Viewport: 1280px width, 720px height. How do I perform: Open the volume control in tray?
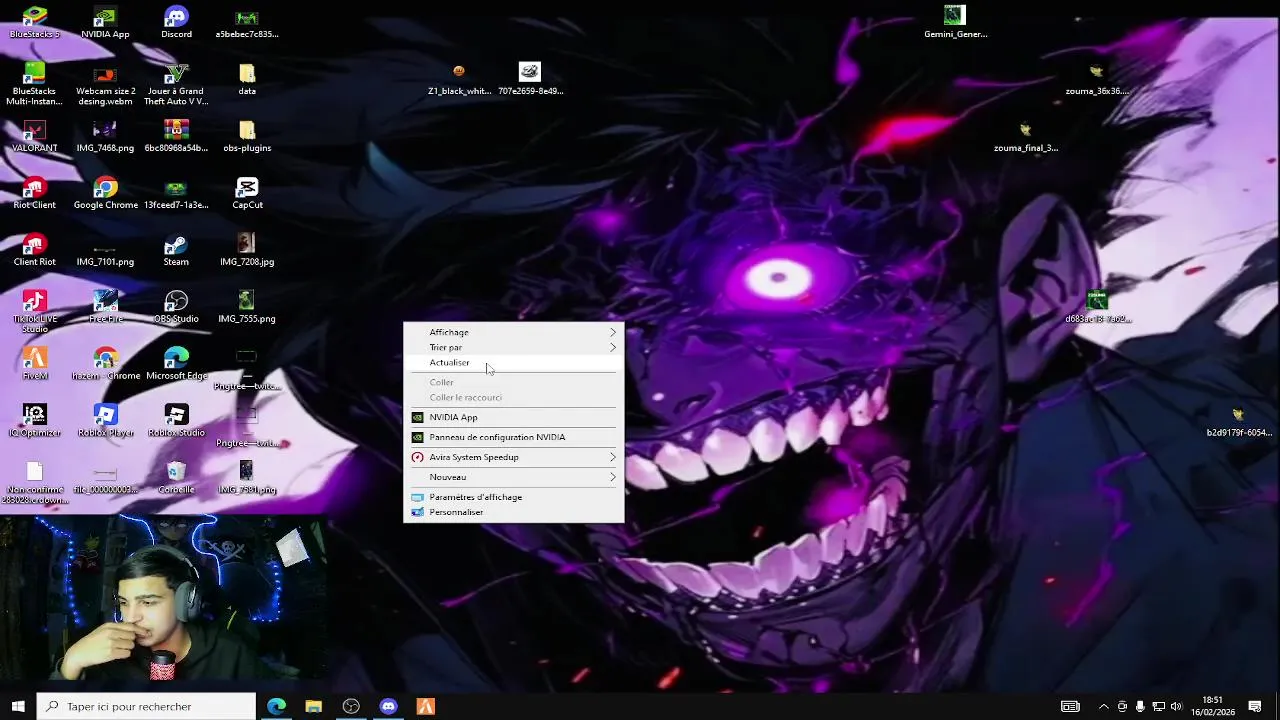[x=1176, y=706]
